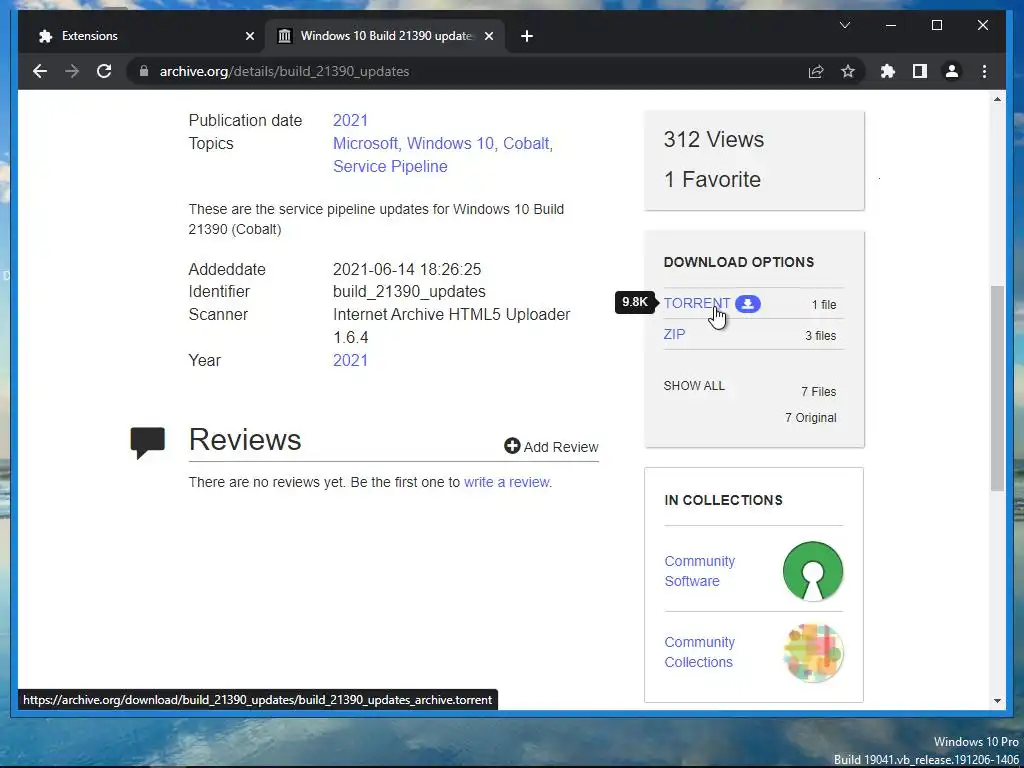
Task: Click SHOW ALL download files
Action: [x=694, y=386]
